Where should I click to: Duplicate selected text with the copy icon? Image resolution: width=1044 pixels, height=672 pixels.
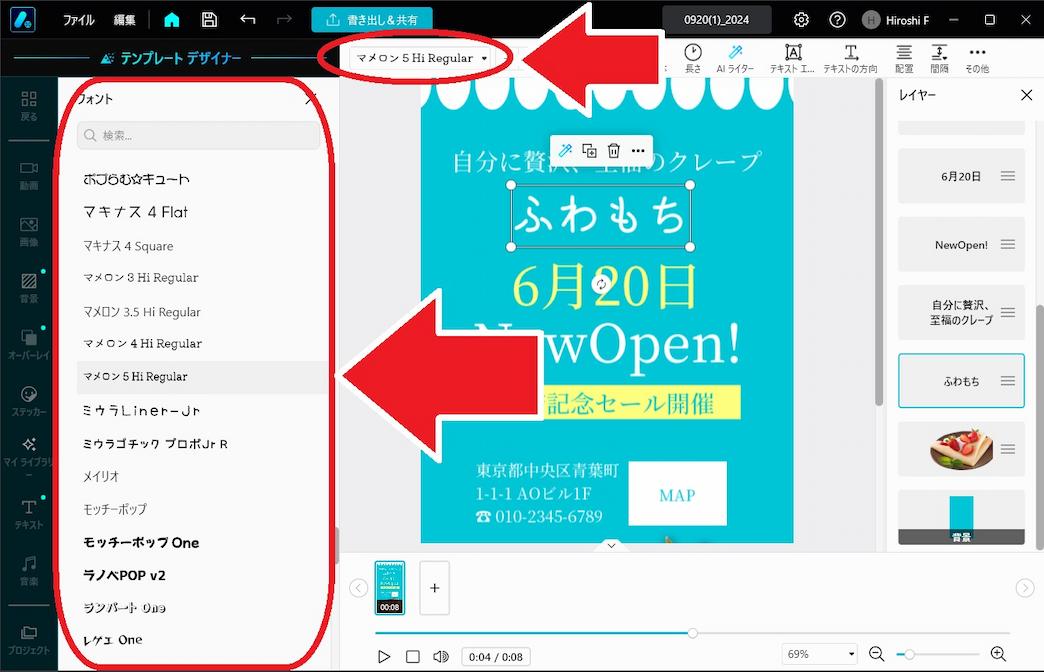click(x=589, y=151)
